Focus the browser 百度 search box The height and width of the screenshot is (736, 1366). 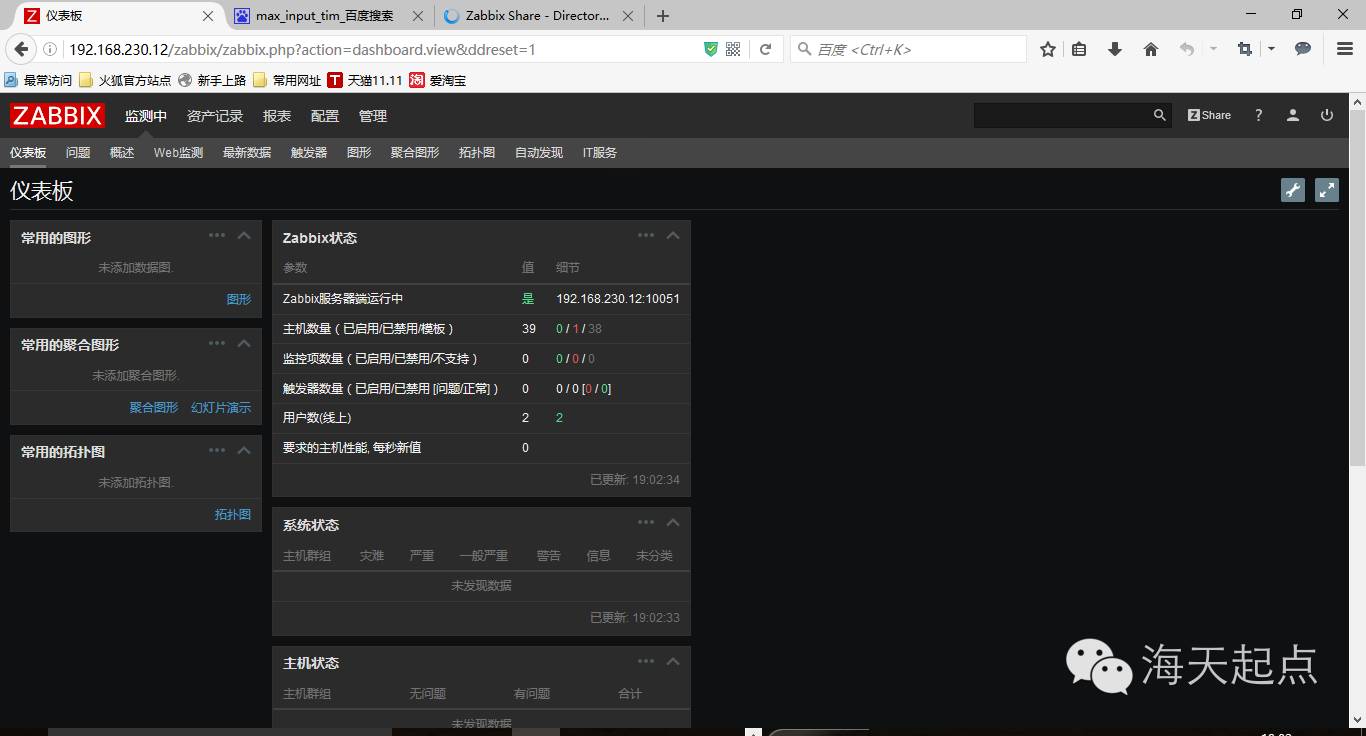coord(908,49)
